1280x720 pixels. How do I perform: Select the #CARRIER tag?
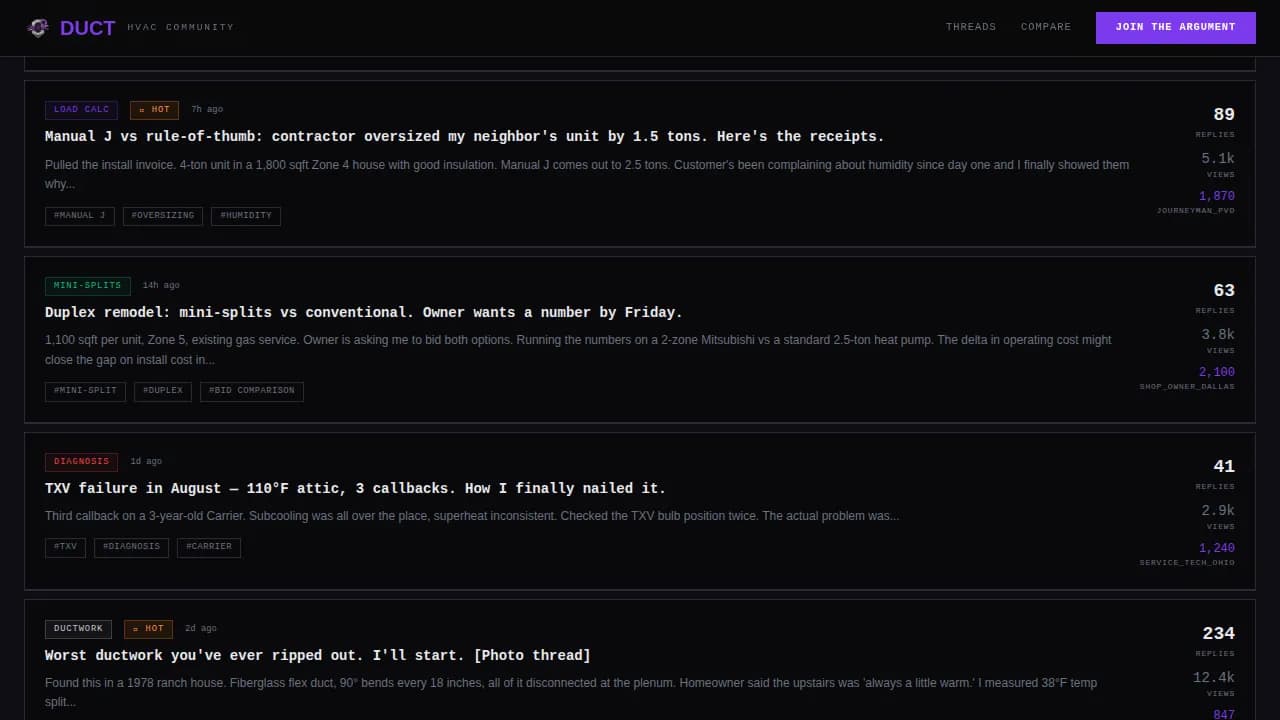[209, 547]
